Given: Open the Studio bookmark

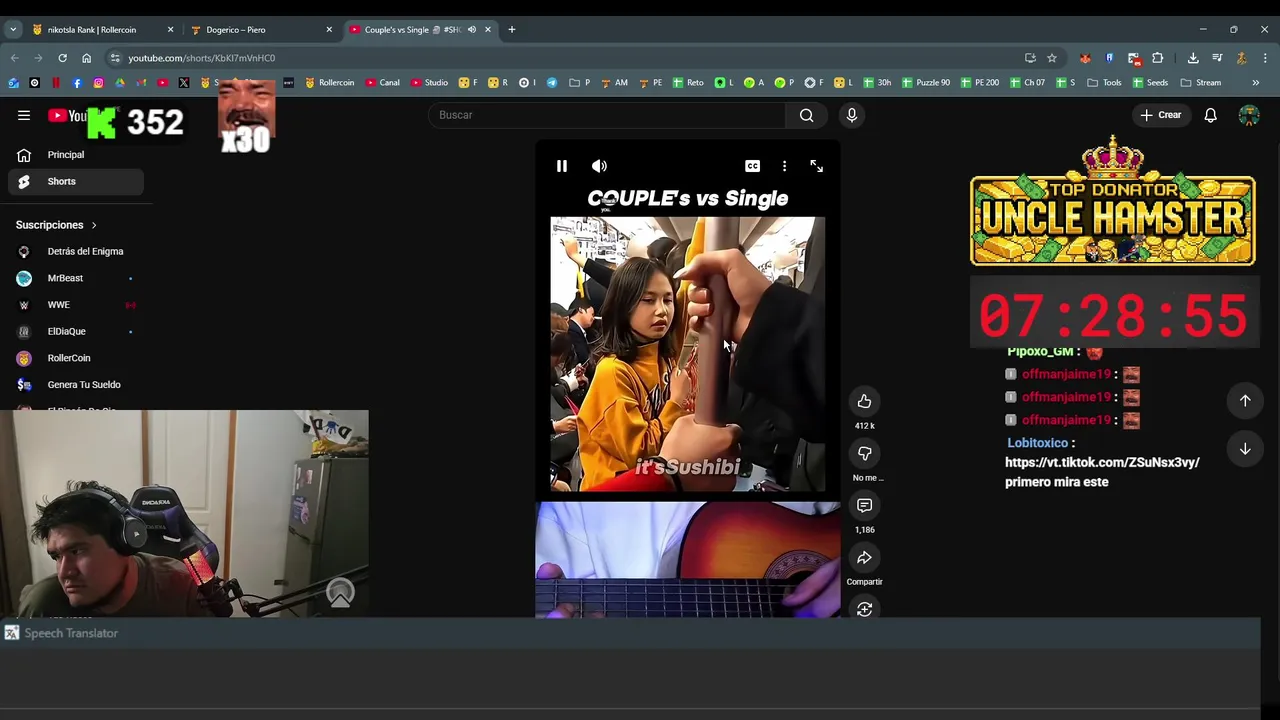Looking at the screenshot, I should pos(429,83).
